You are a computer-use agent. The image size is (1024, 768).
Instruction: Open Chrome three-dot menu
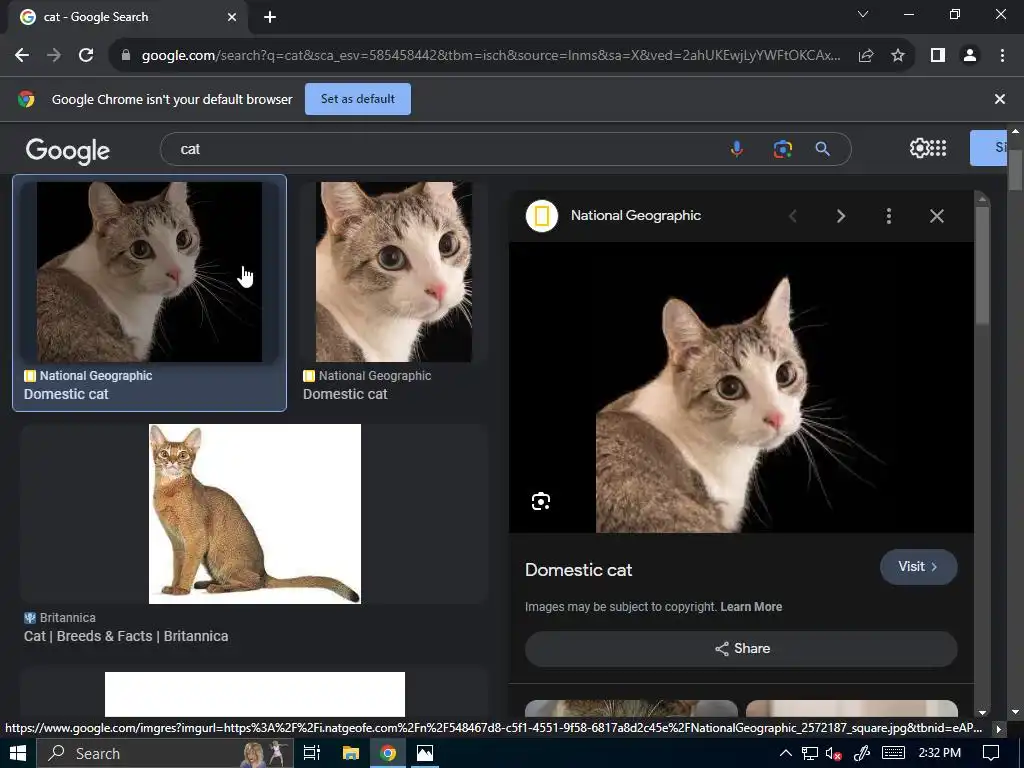(1002, 56)
